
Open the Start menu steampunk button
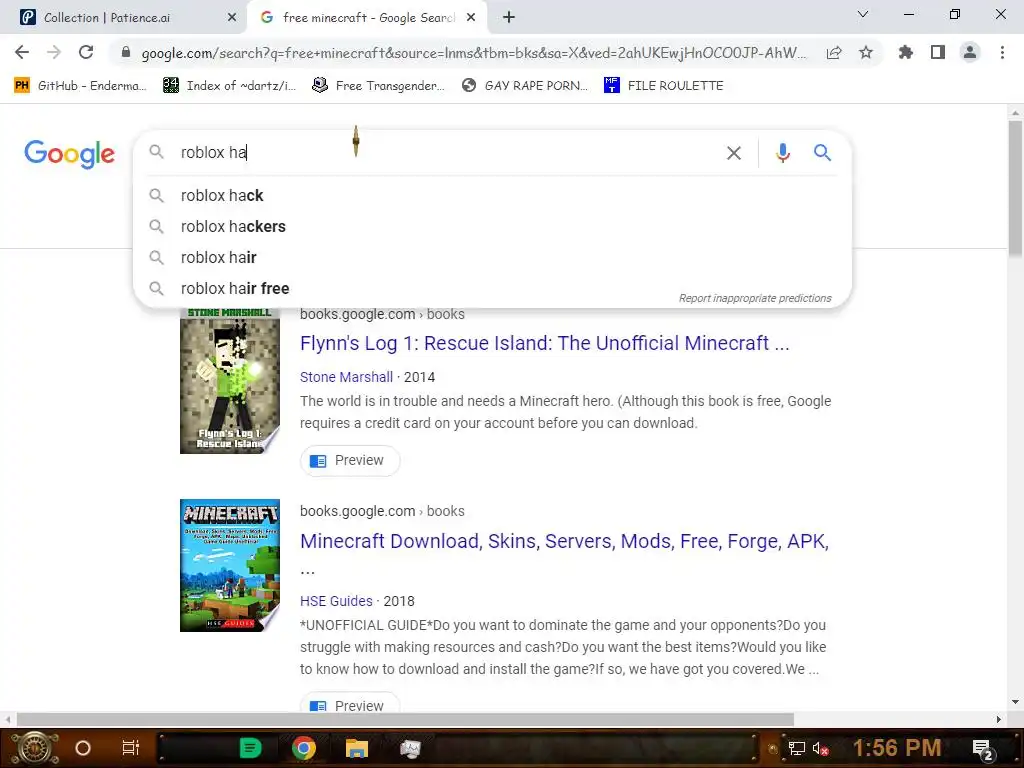tap(34, 748)
